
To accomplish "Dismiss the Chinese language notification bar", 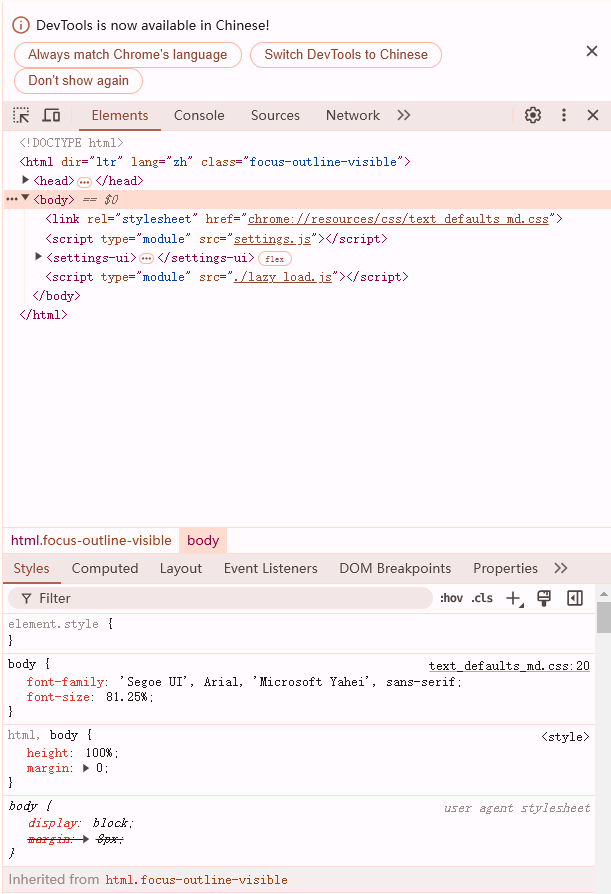I will click(x=592, y=51).
